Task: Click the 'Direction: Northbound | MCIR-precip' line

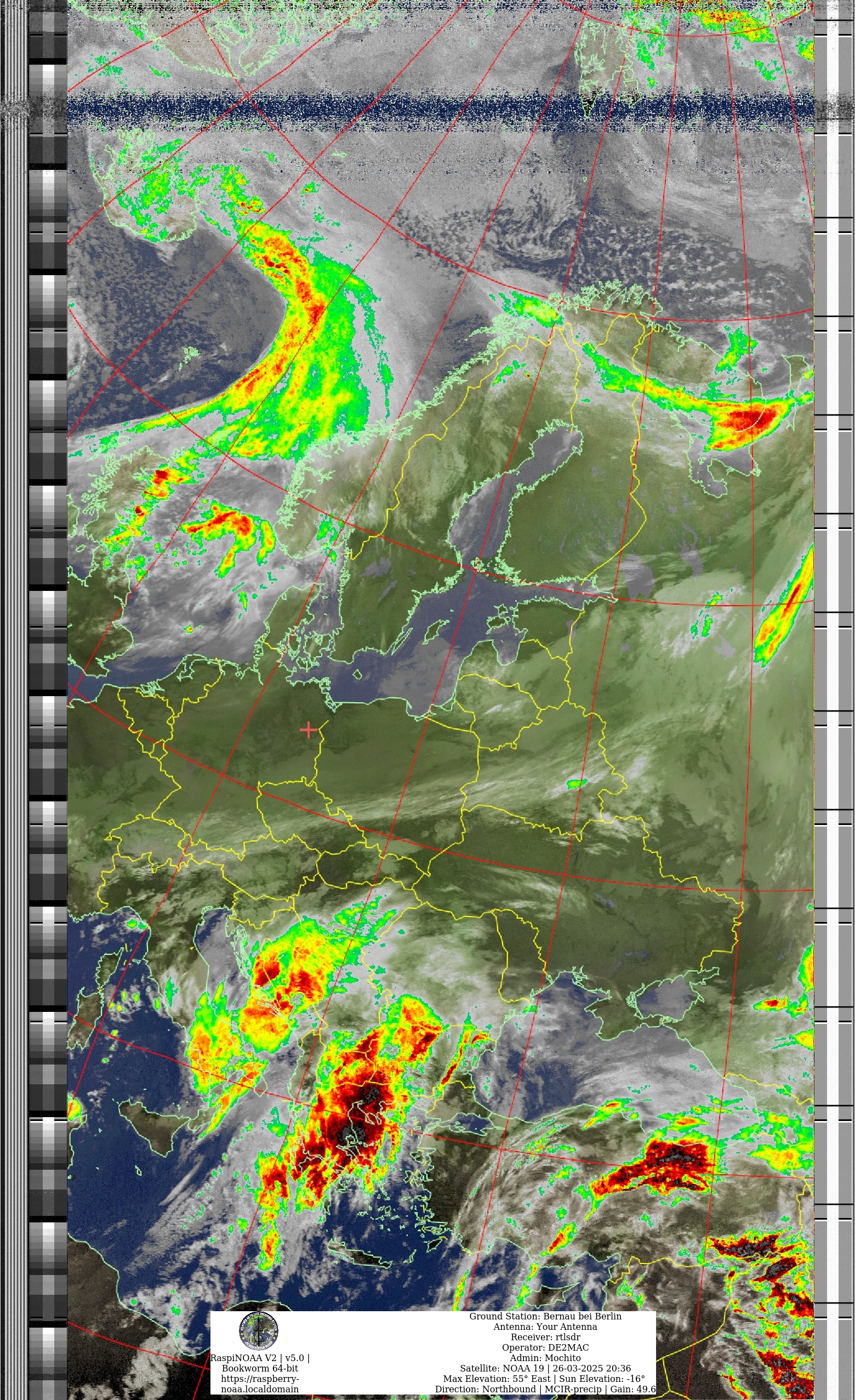Action: coord(545,1389)
